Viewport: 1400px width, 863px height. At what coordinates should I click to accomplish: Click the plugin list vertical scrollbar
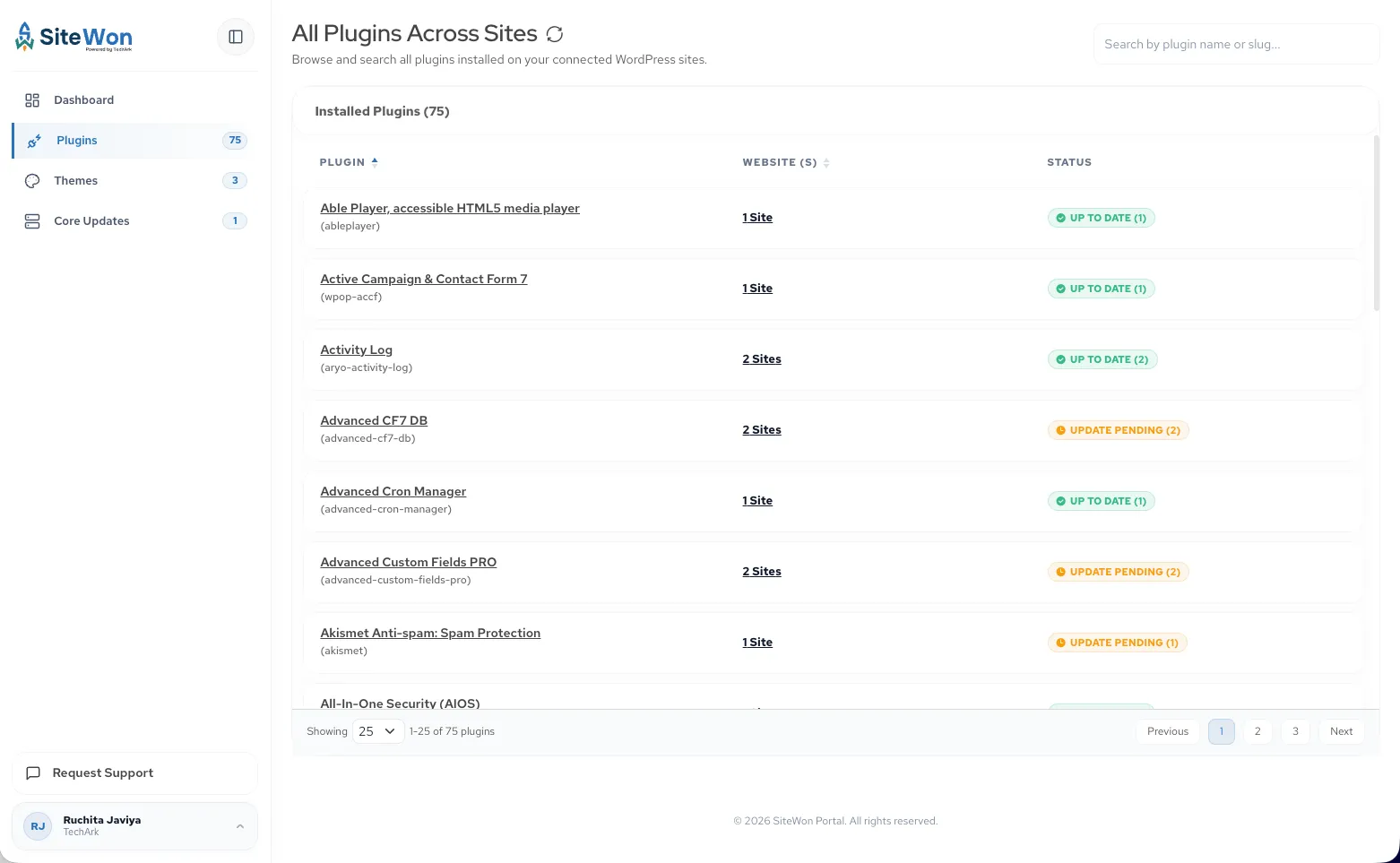[1376, 222]
